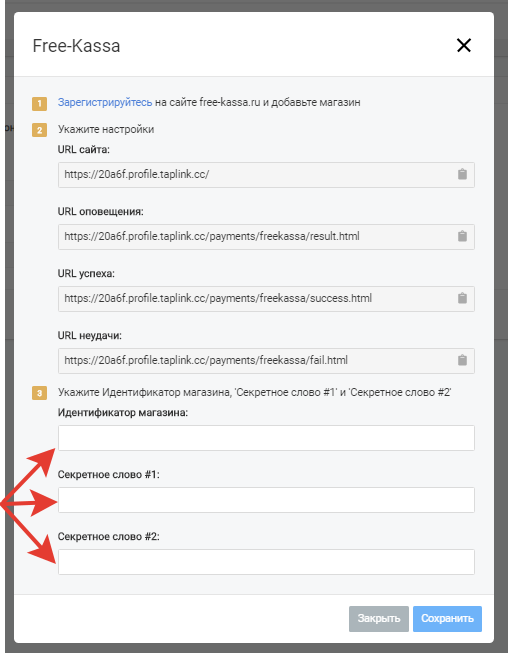Copy the fail URL via clipboard icon
Image resolution: width=508 pixels, height=653 pixels.
pos(462,360)
